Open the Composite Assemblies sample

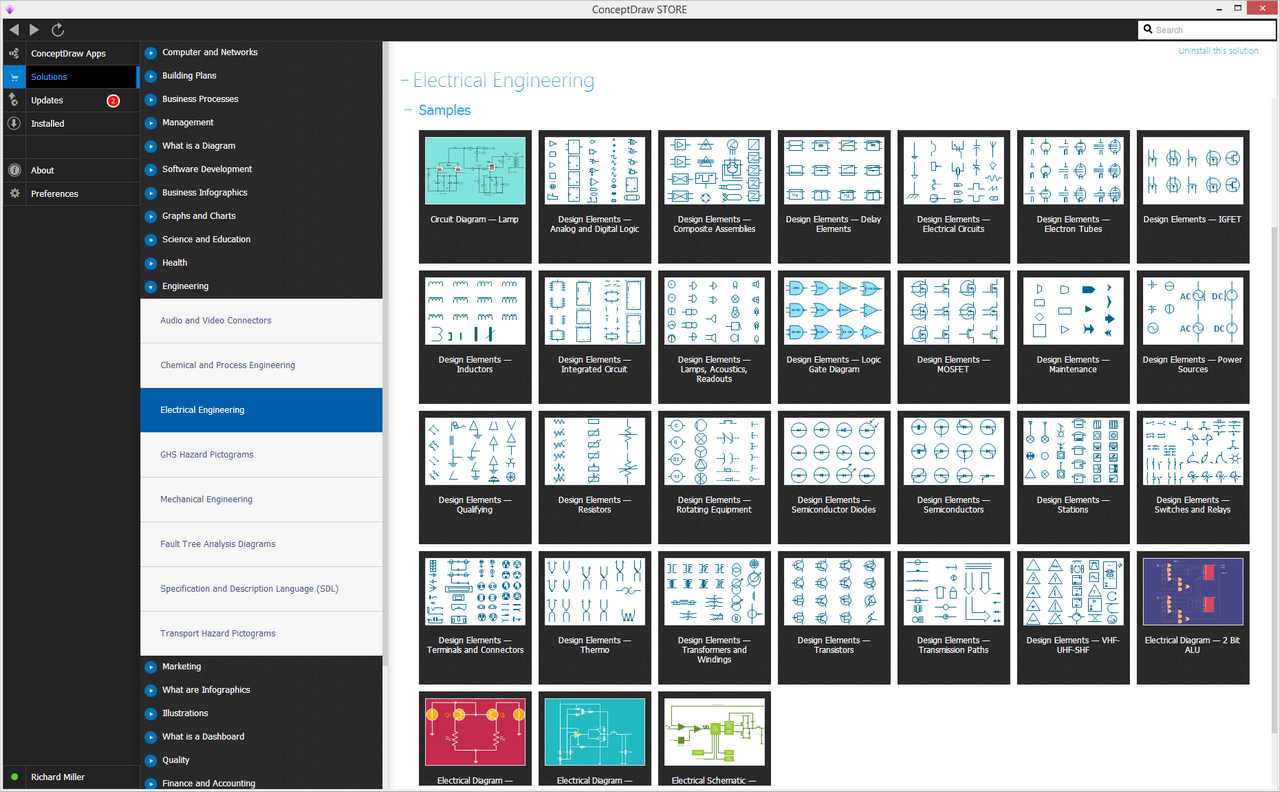pos(714,197)
